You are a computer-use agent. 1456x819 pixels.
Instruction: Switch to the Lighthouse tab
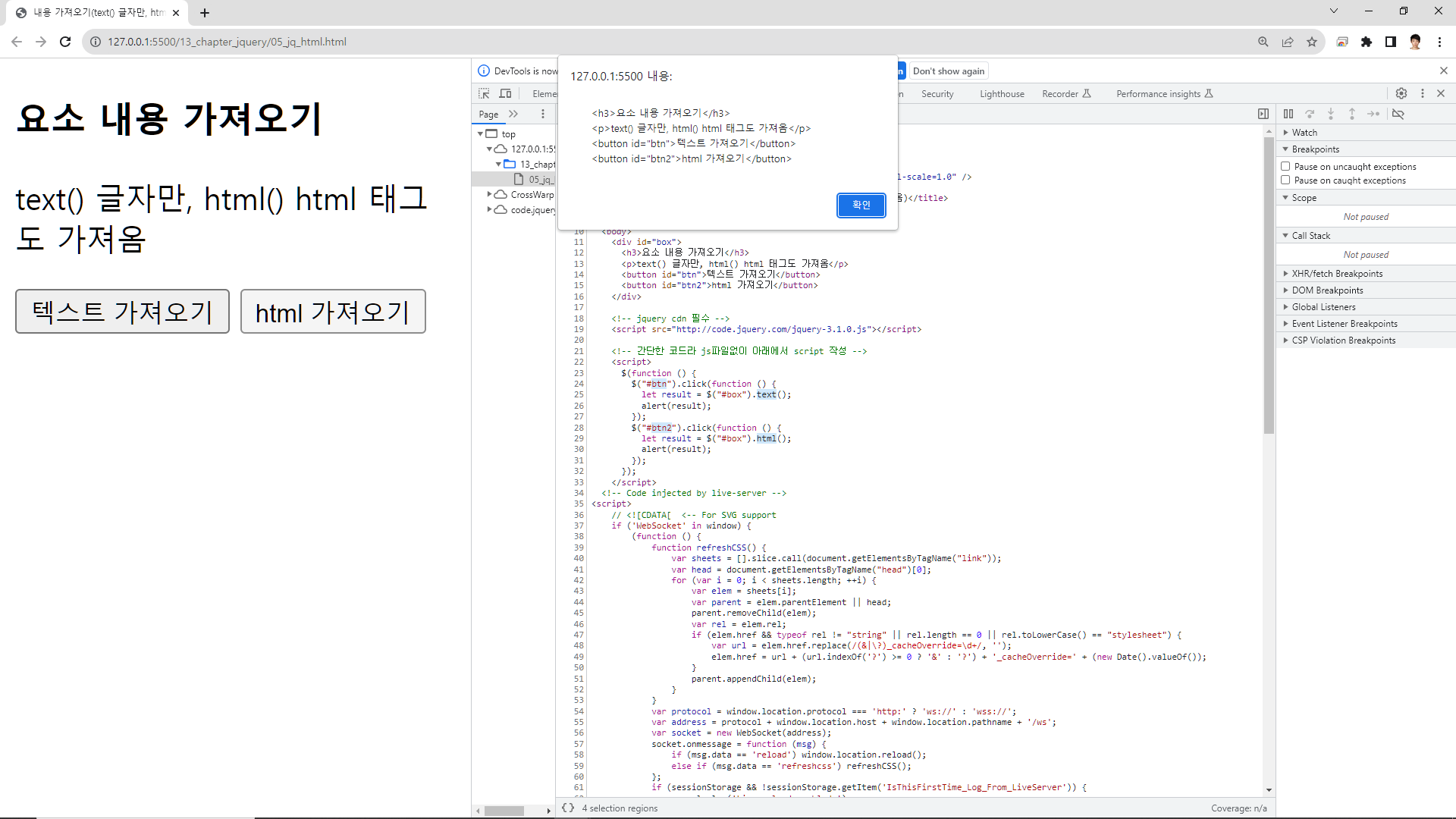pos(1002,94)
